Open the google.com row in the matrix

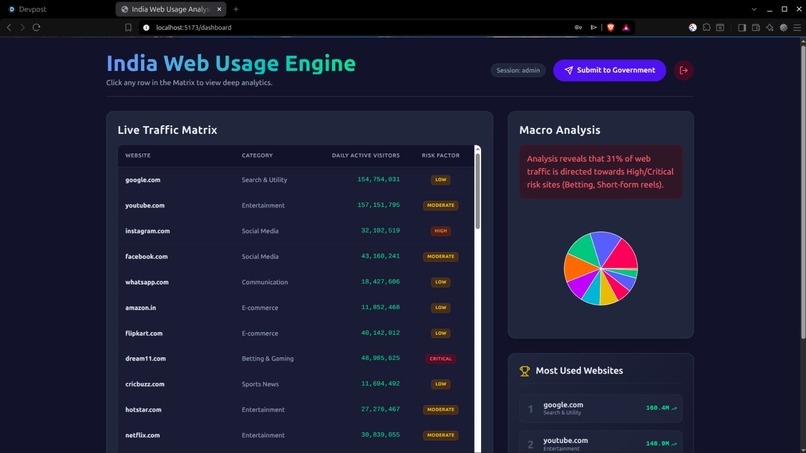tap(296, 179)
